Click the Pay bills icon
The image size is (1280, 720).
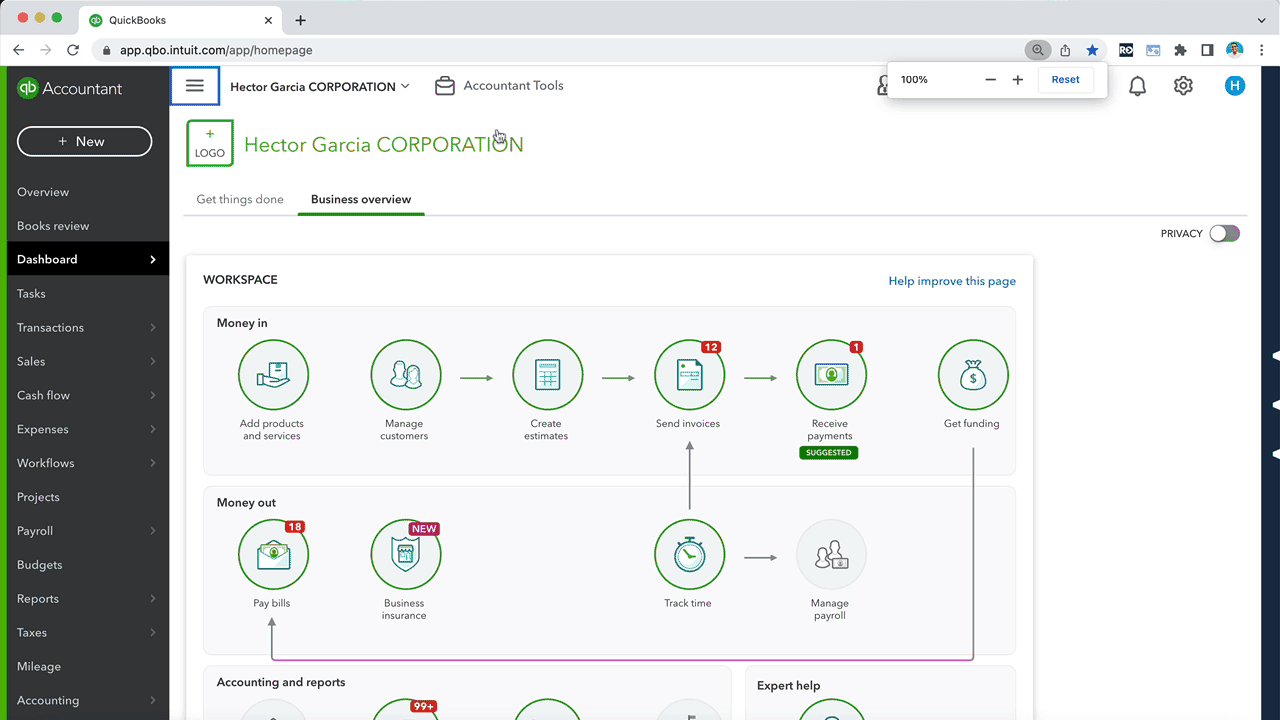tap(273, 555)
